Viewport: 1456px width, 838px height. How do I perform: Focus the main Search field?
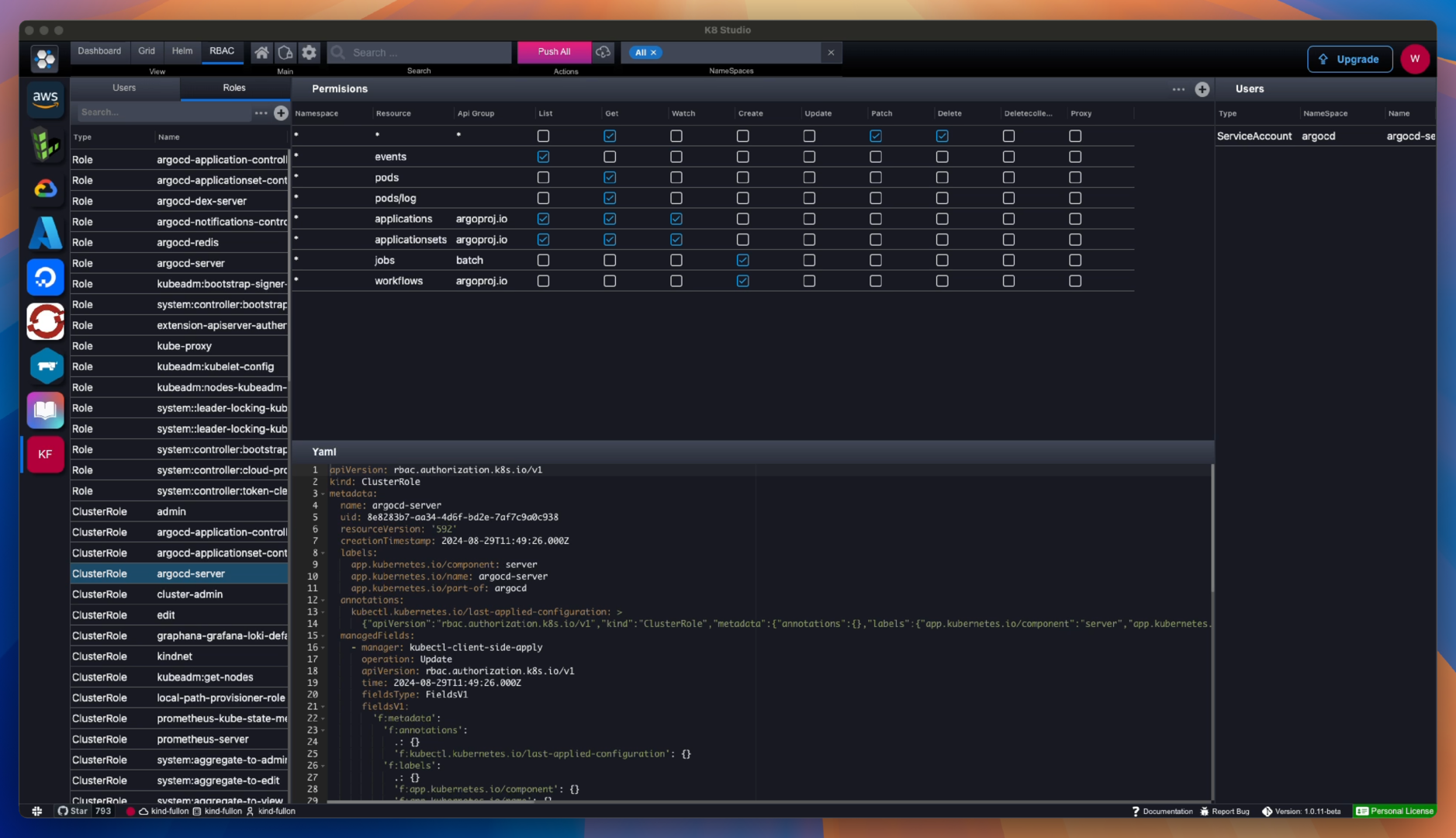coord(419,53)
